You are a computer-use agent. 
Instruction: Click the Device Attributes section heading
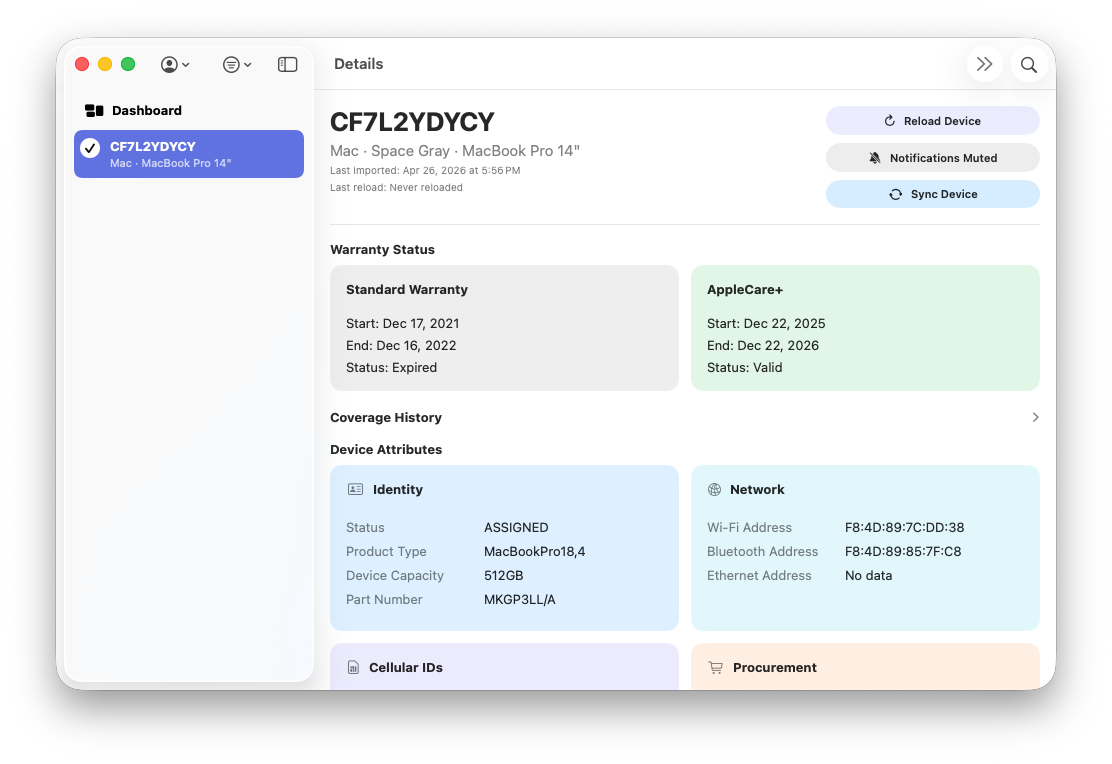pyautogui.click(x=386, y=450)
